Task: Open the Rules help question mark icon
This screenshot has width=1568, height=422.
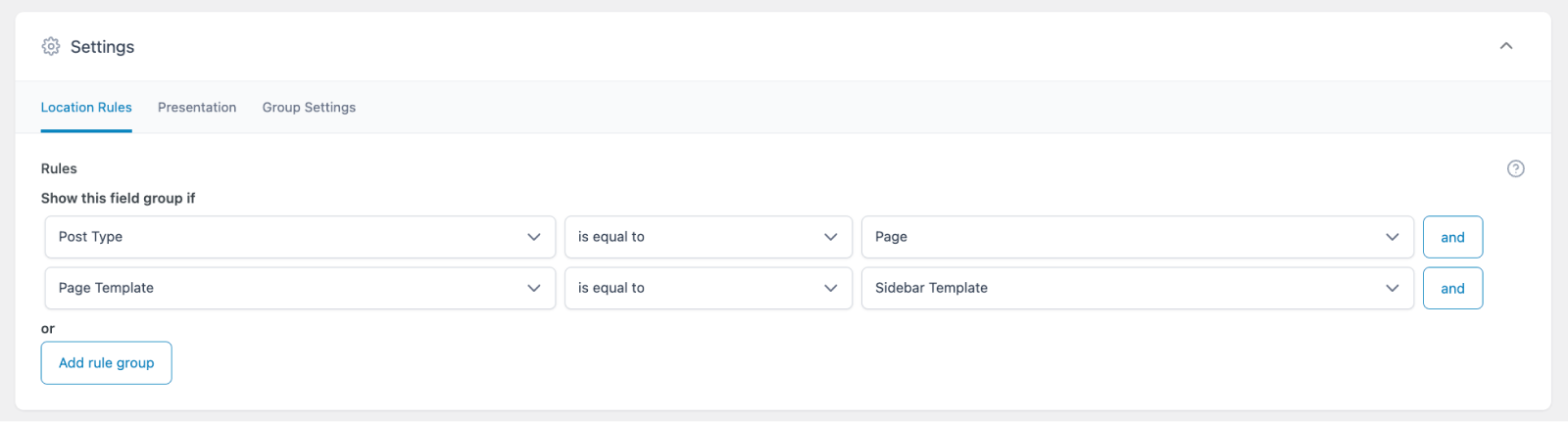Action: 1515,168
